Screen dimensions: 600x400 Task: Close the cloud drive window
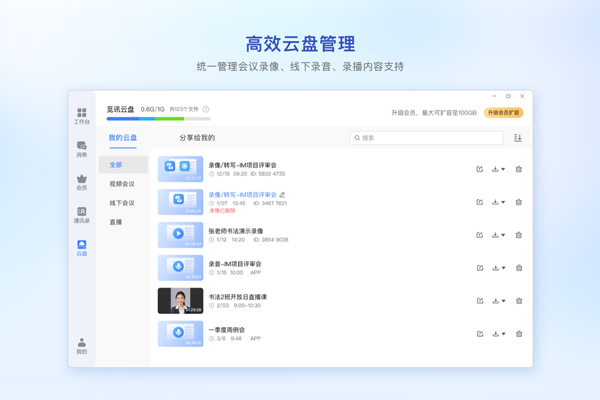pyautogui.click(x=522, y=96)
